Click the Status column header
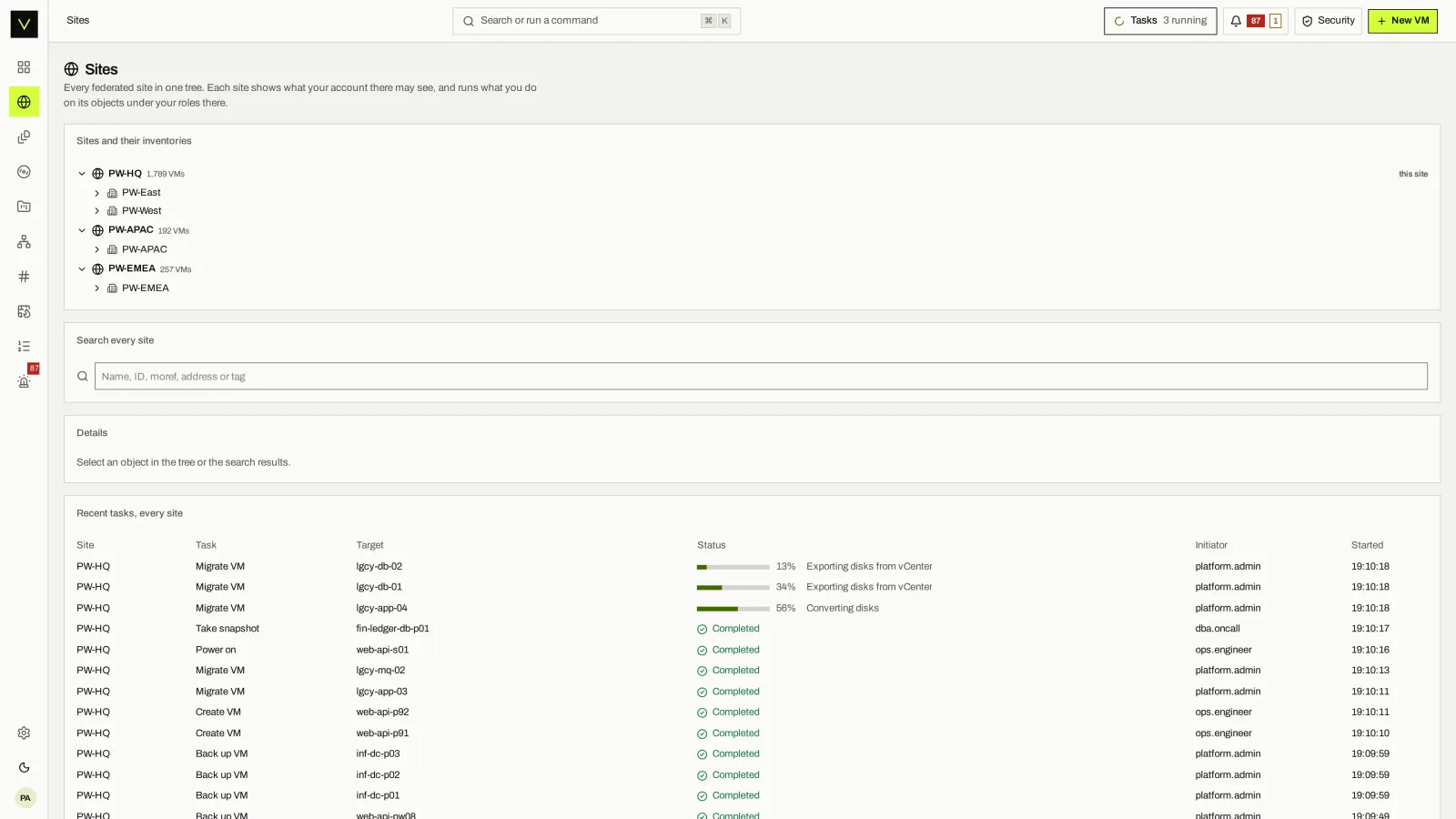 point(711,545)
